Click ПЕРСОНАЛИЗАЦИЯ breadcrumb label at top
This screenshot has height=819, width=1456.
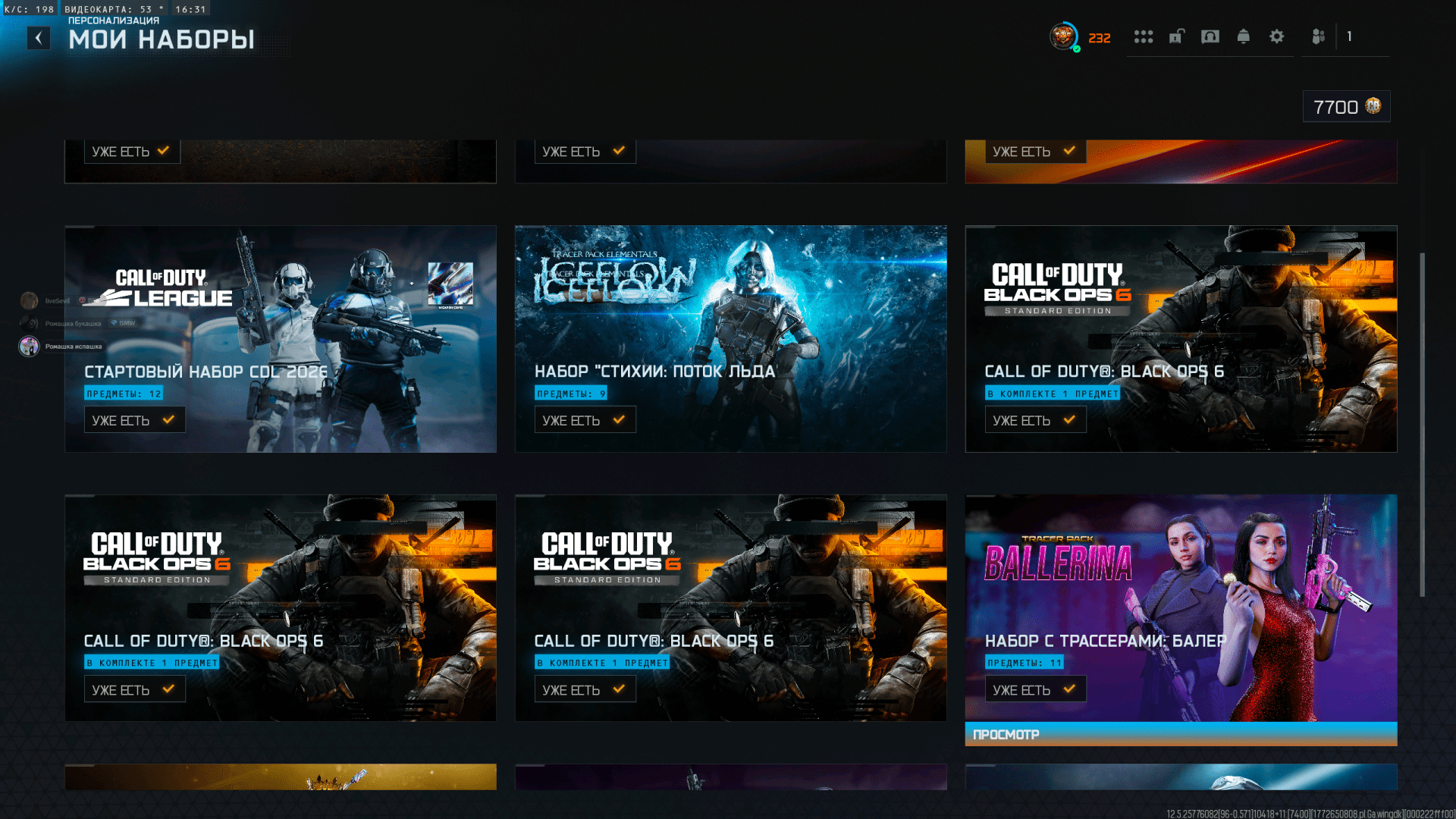(114, 20)
